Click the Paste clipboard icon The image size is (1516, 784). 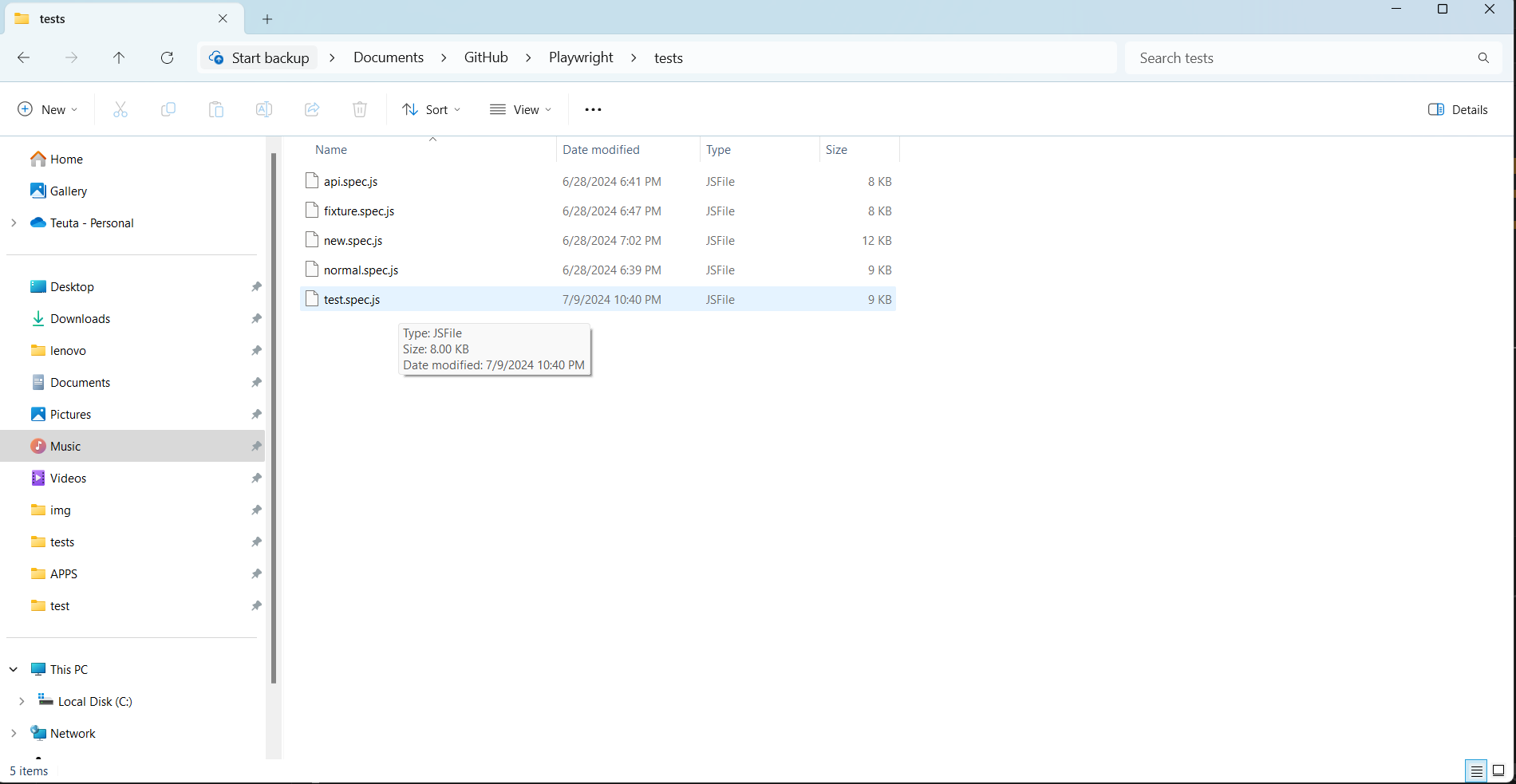pyautogui.click(x=216, y=109)
